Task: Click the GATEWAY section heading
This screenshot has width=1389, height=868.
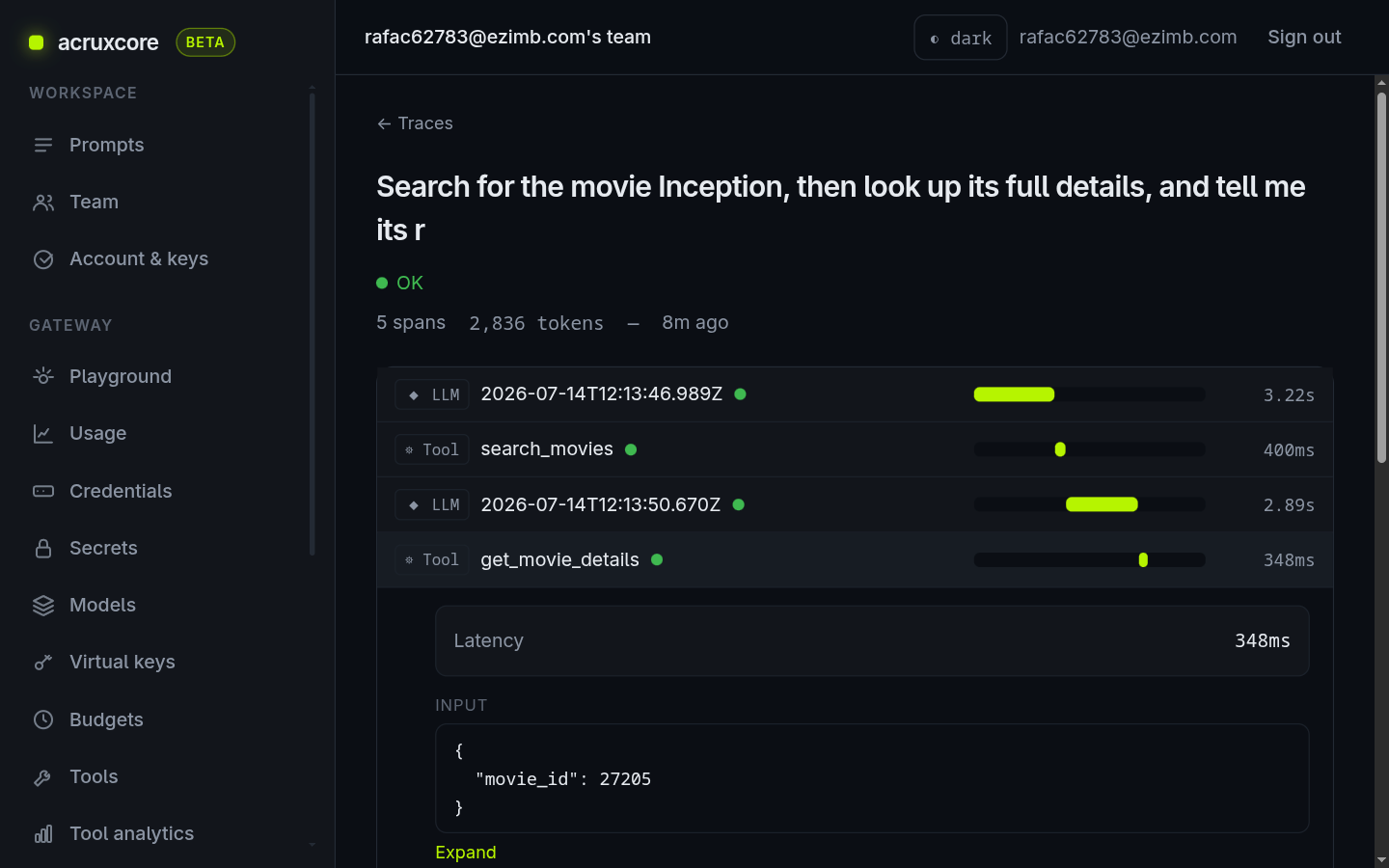Action: [70, 325]
